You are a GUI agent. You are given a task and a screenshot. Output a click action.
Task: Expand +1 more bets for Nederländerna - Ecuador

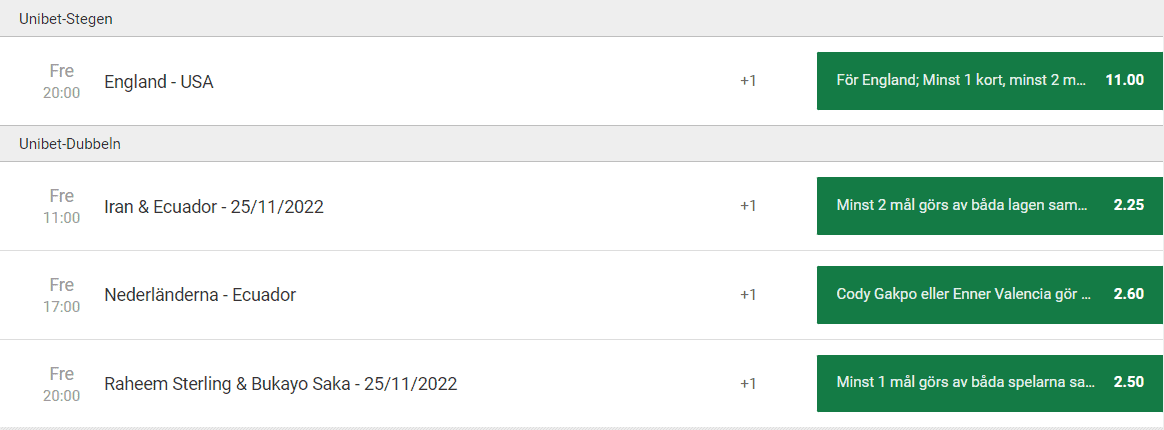click(x=748, y=295)
